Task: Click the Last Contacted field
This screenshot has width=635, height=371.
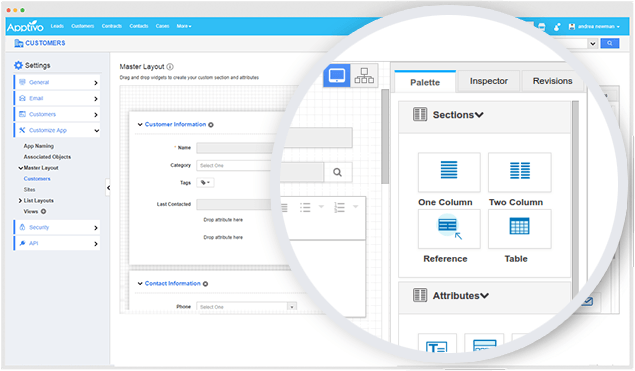Action: [x=234, y=204]
